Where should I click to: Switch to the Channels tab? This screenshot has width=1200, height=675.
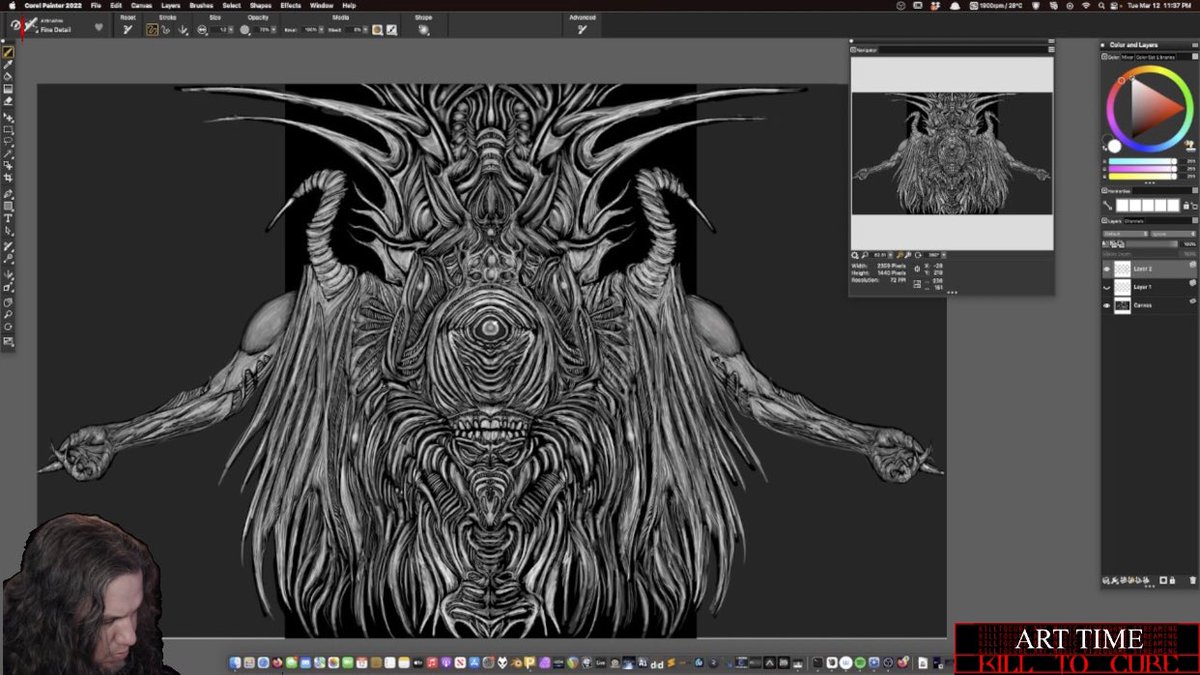1133,221
